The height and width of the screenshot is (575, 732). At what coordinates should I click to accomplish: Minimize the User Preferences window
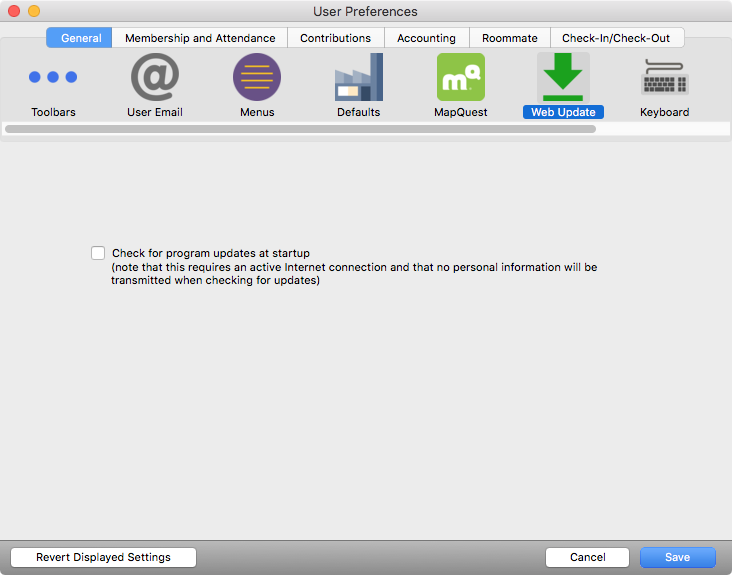(x=34, y=11)
